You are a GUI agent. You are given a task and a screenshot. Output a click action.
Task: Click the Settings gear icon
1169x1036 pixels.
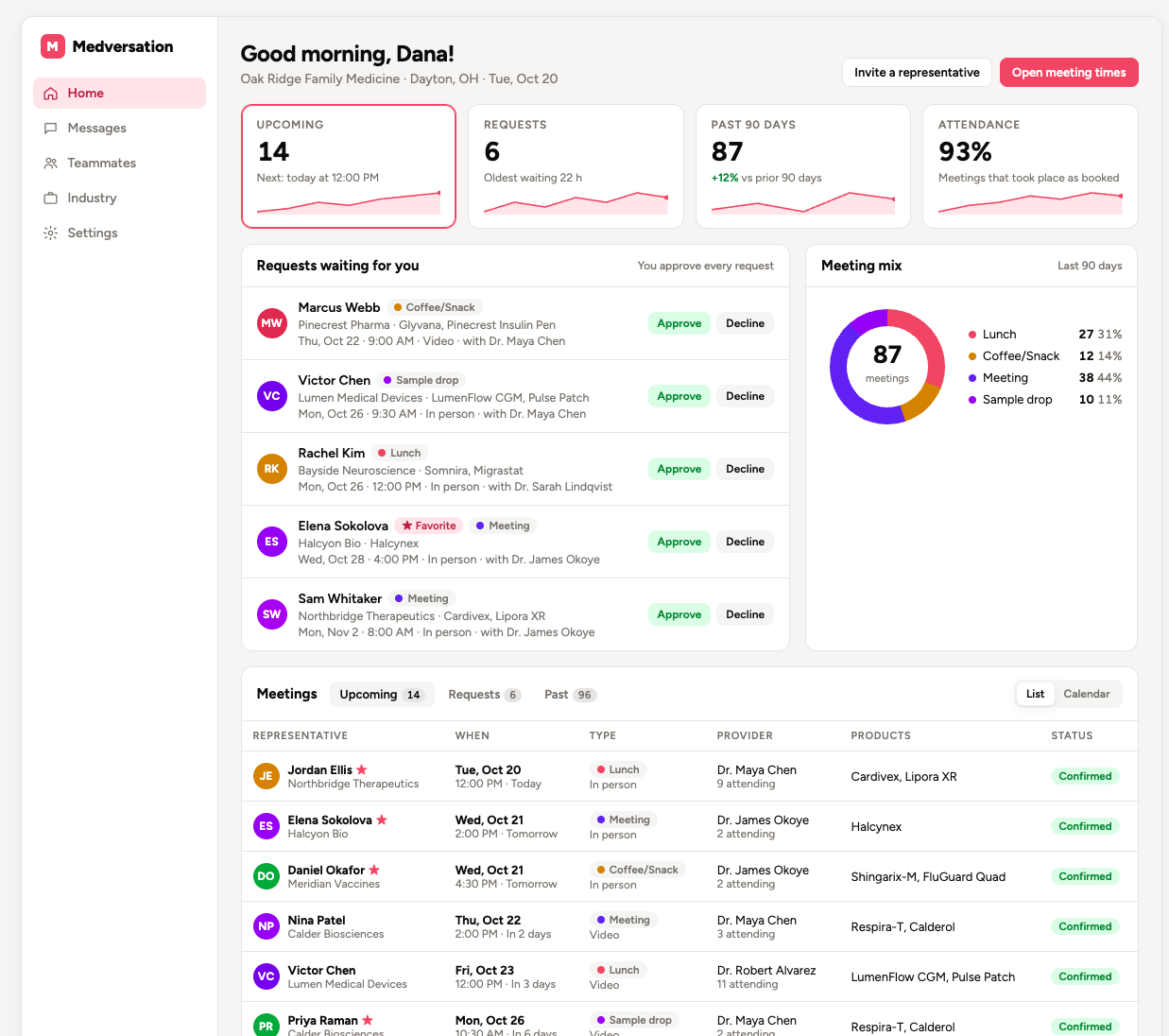(51, 233)
